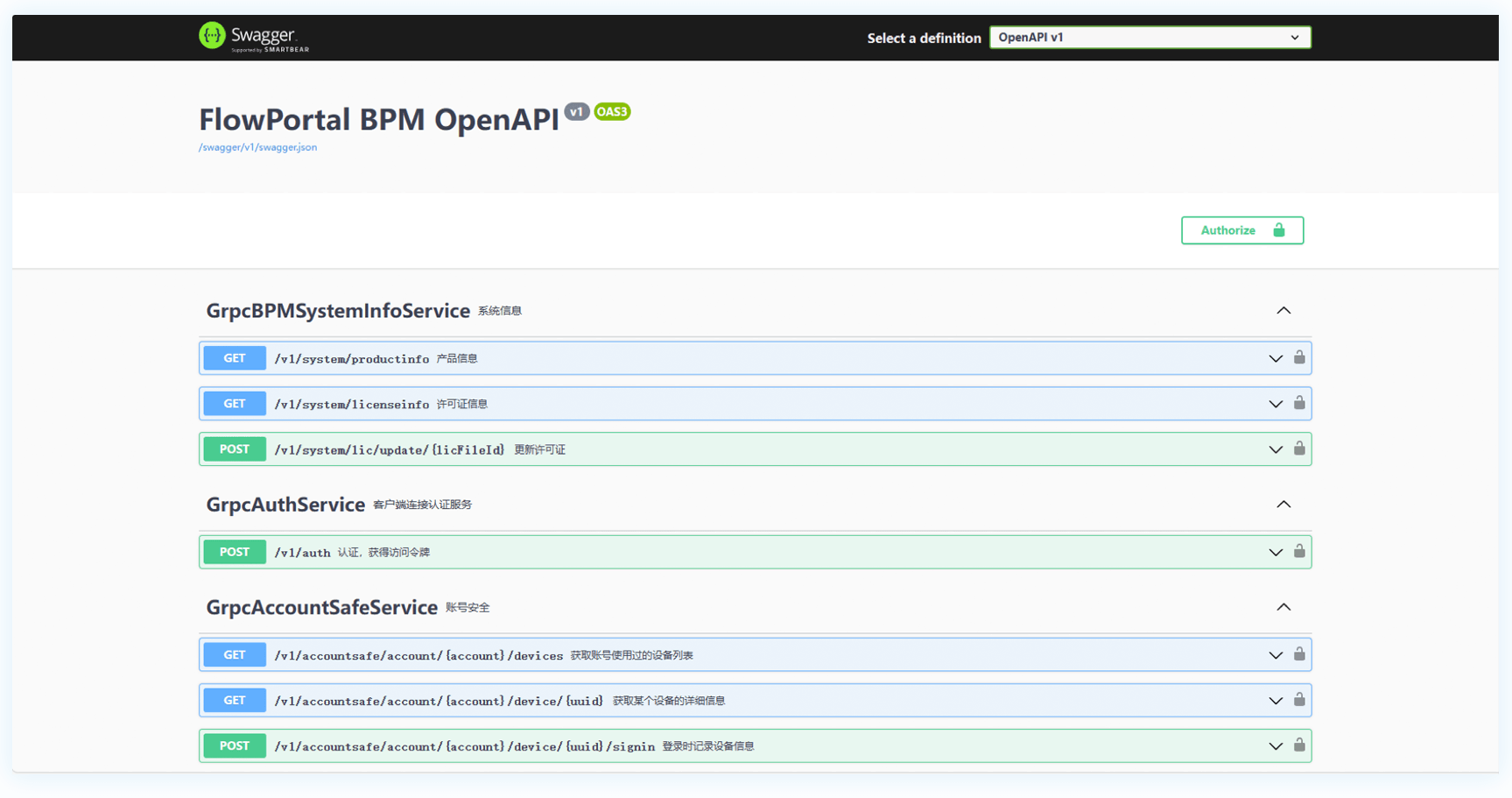Click the lock icon on the productinfo row
The width and height of the screenshot is (1512, 798).
pyautogui.click(x=1299, y=357)
